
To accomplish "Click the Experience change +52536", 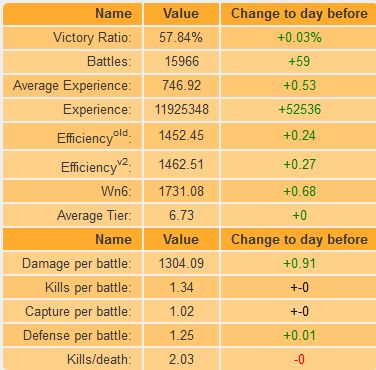I will point(300,109).
